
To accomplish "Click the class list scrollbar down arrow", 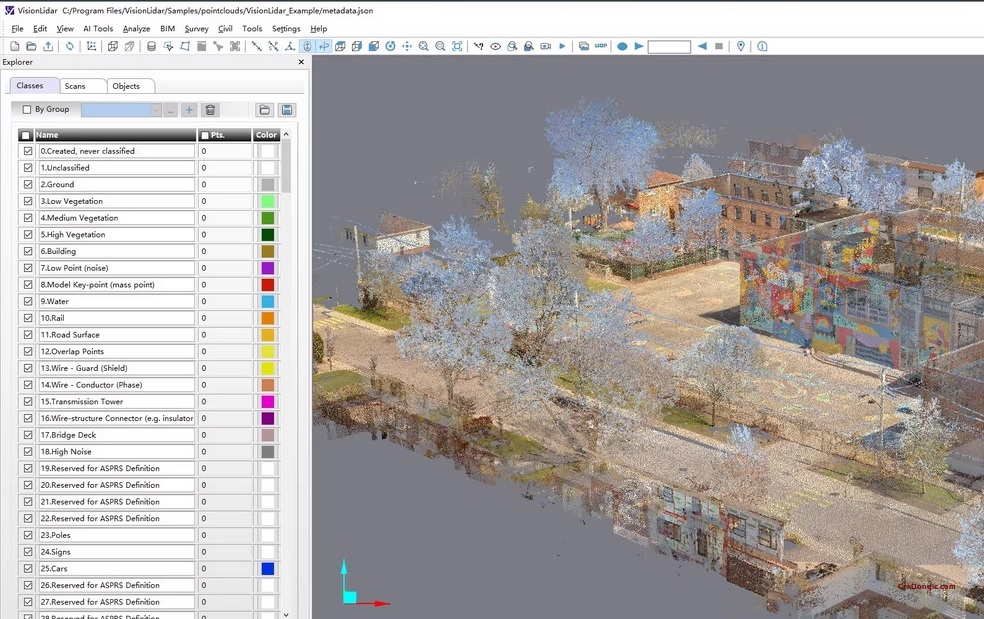I will click(286, 612).
